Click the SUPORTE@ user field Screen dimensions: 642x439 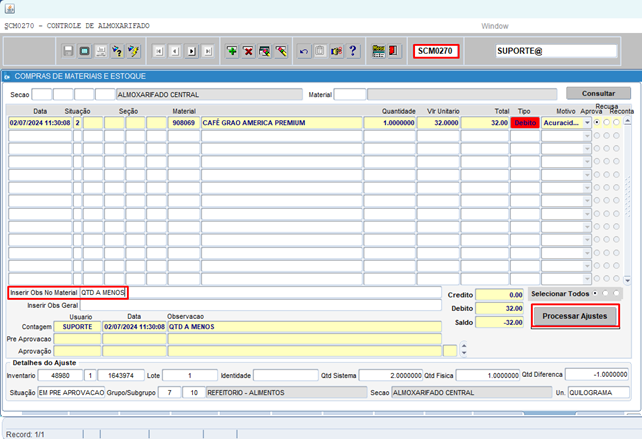pyautogui.click(x=556, y=51)
